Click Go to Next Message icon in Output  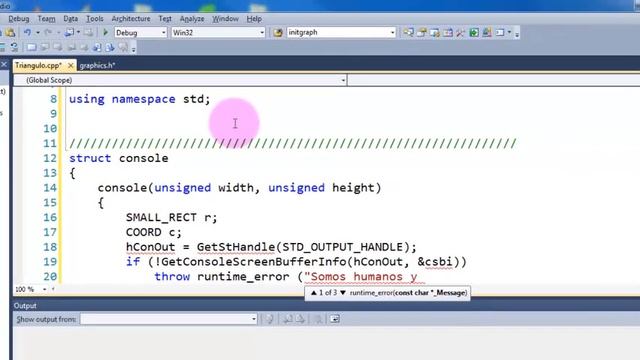[301, 319]
